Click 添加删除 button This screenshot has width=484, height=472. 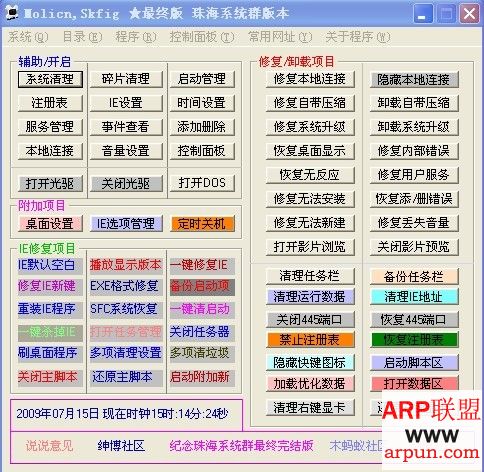pyautogui.click(x=202, y=127)
